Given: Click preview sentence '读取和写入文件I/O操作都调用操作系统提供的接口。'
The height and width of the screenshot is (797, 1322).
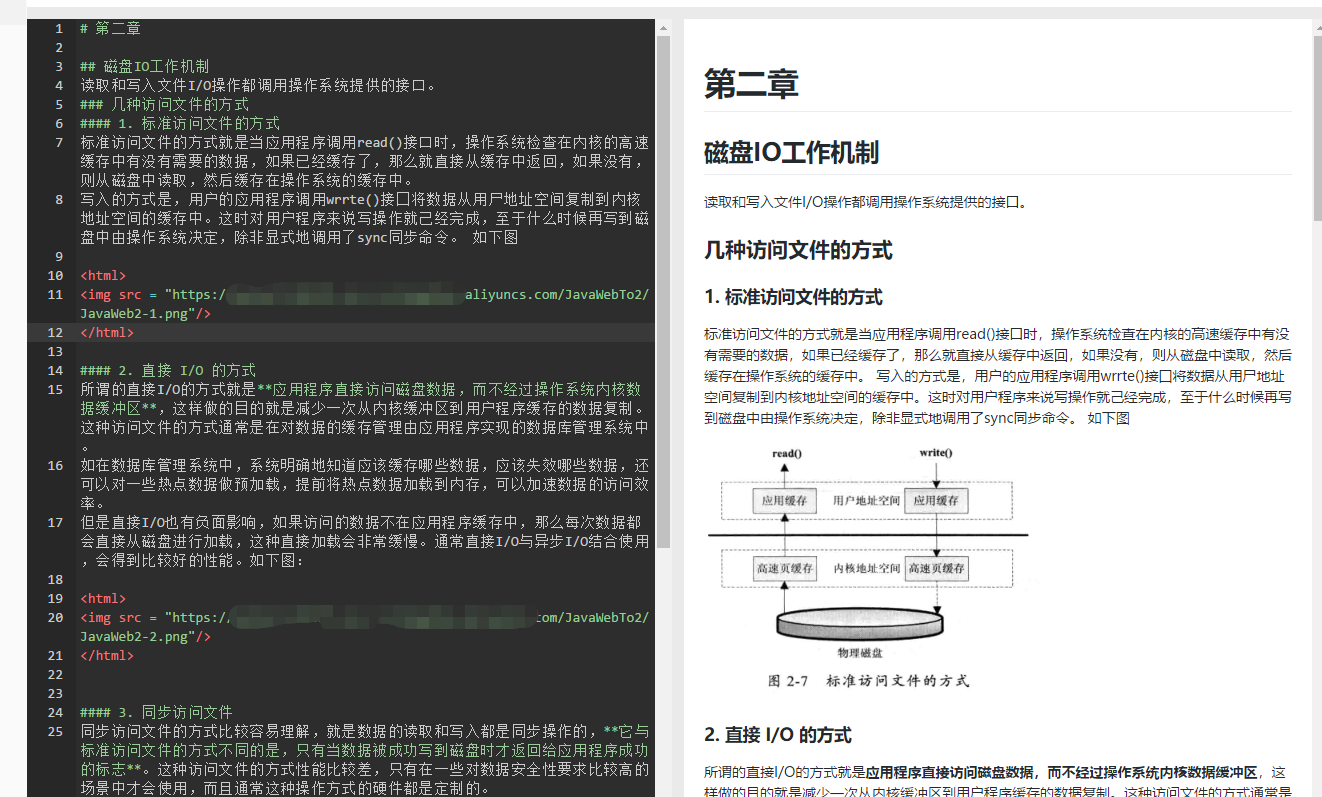Looking at the screenshot, I should (x=866, y=202).
